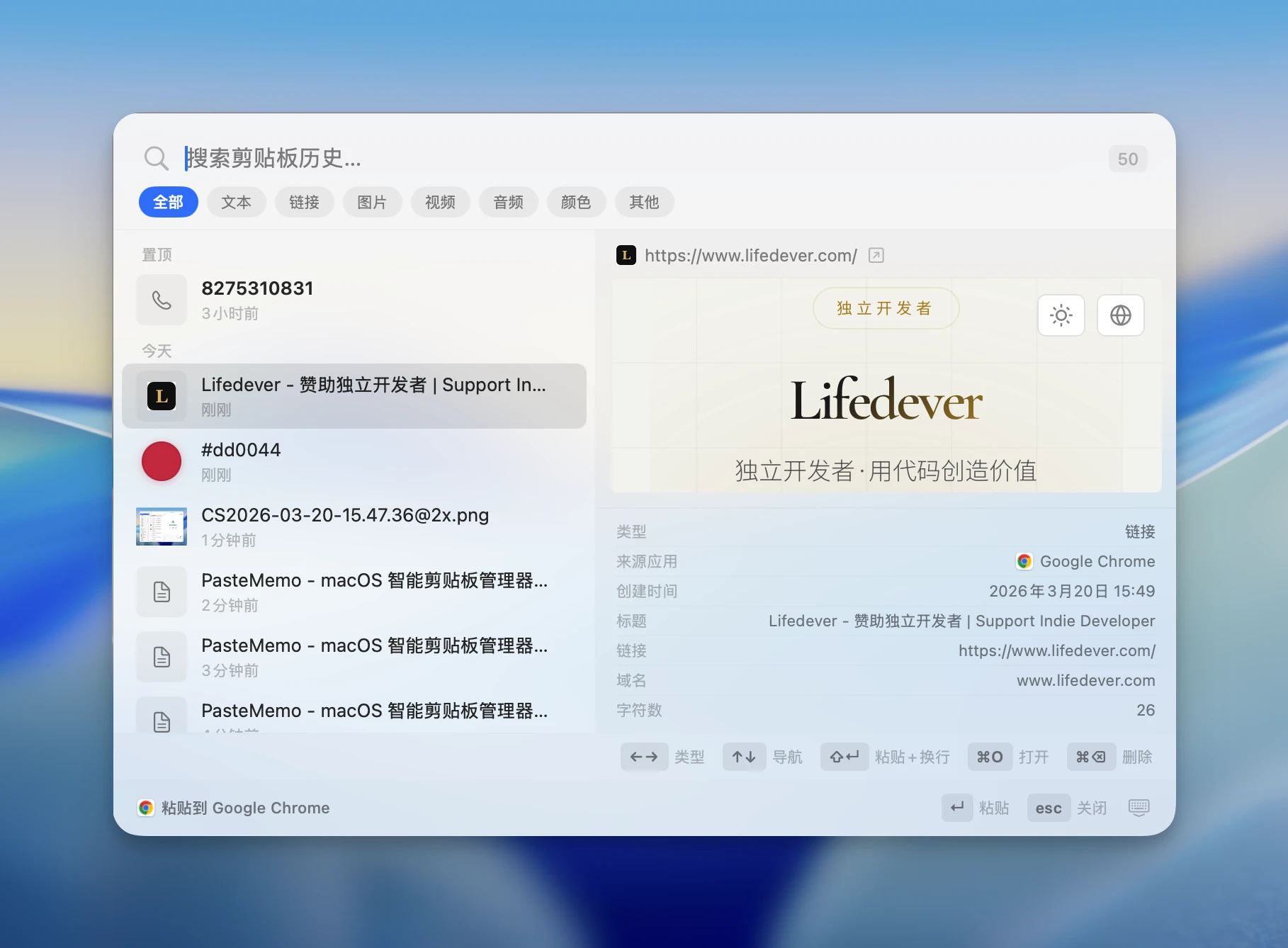The height and width of the screenshot is (948, 1288).
Task: Click the domain value www.lifedever.com
Action: [x=1086, y=680]
